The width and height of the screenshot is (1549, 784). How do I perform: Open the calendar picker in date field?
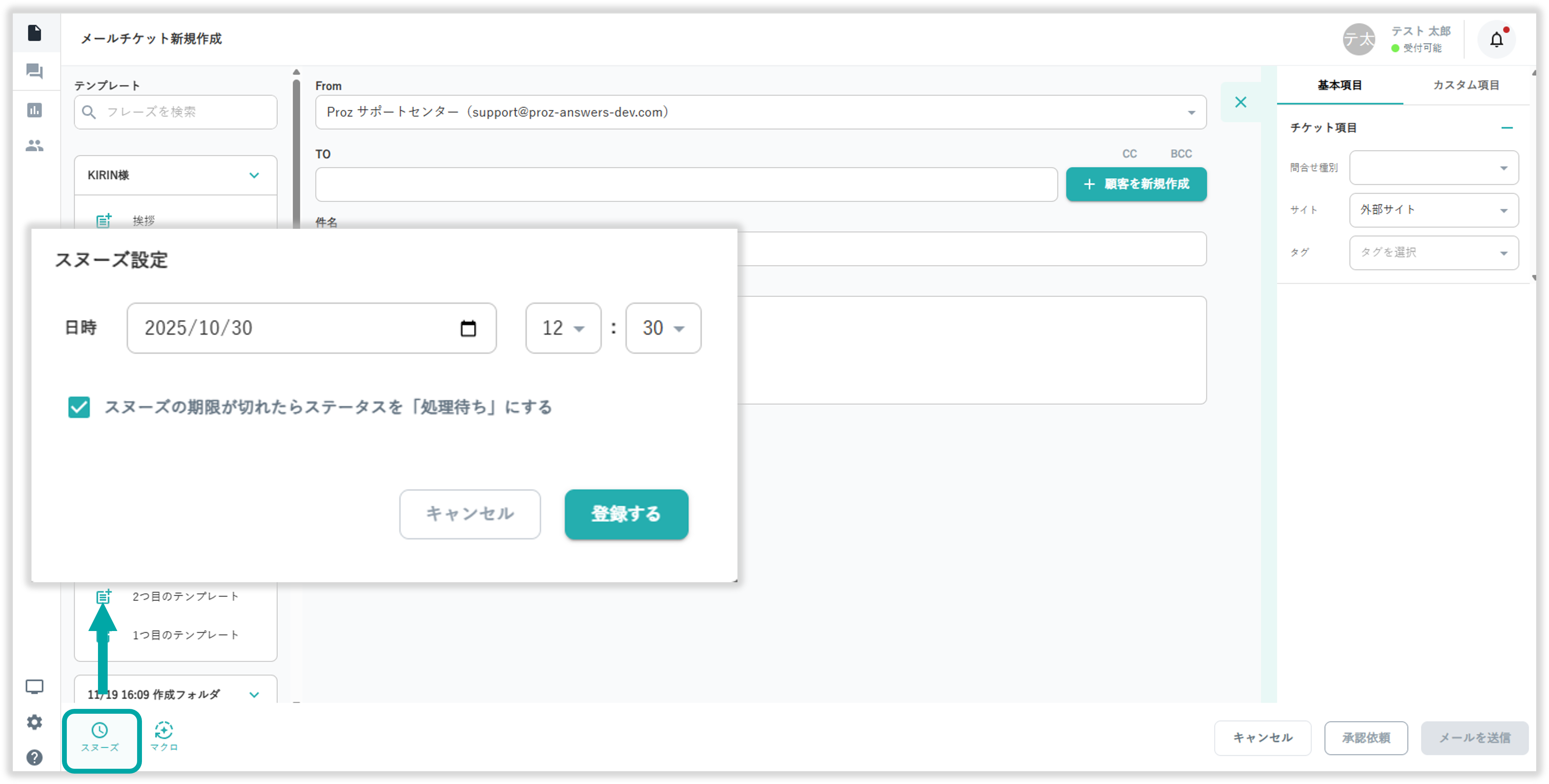pos(468,328)
